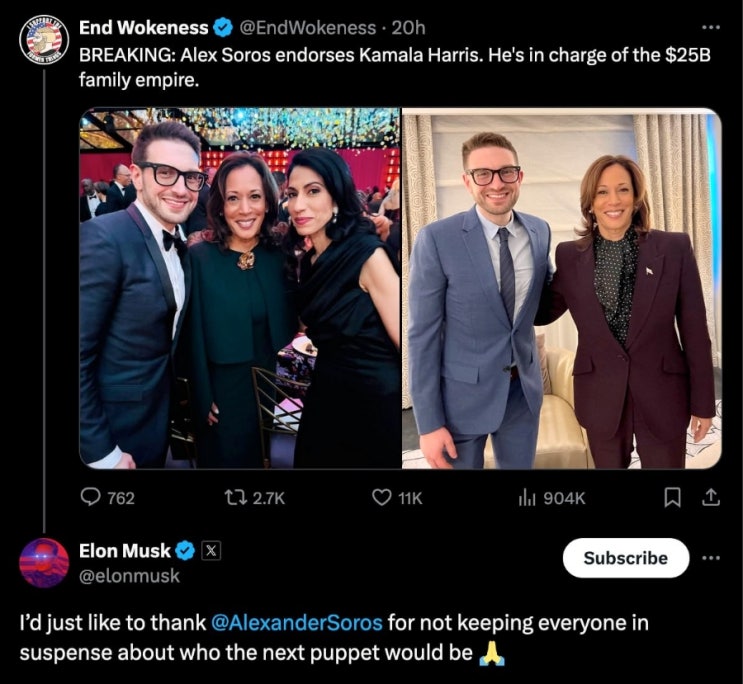Bookmark the End Wokeness post
The height and width of the screenshot is (684, 743).
pyautogui.click(x=673, y=497)
